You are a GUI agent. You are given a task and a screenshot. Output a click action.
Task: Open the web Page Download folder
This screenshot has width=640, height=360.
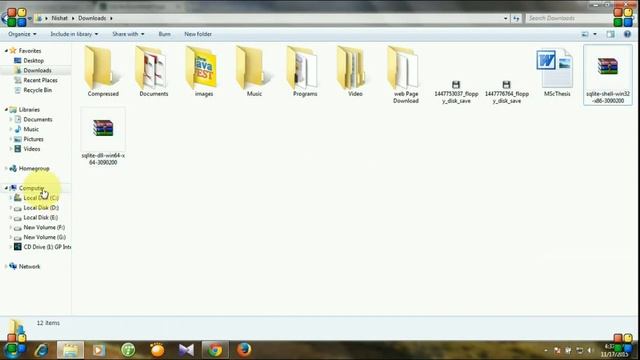click(406, 75)
